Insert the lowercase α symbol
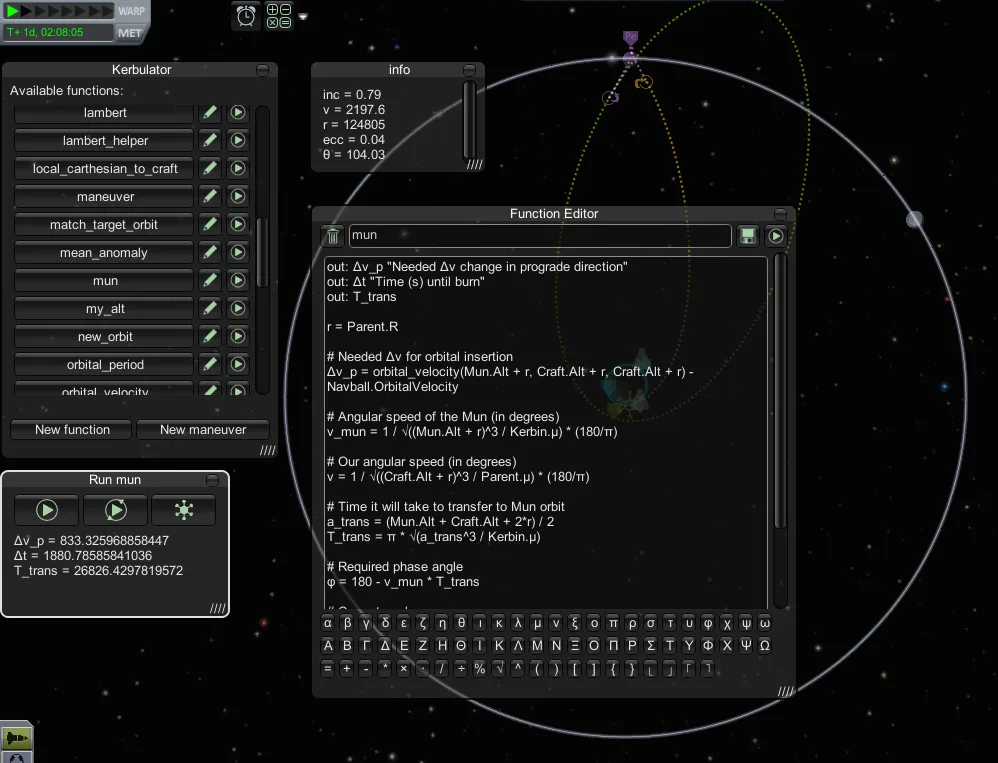This screenshot has width=998, height=763. 328,624
